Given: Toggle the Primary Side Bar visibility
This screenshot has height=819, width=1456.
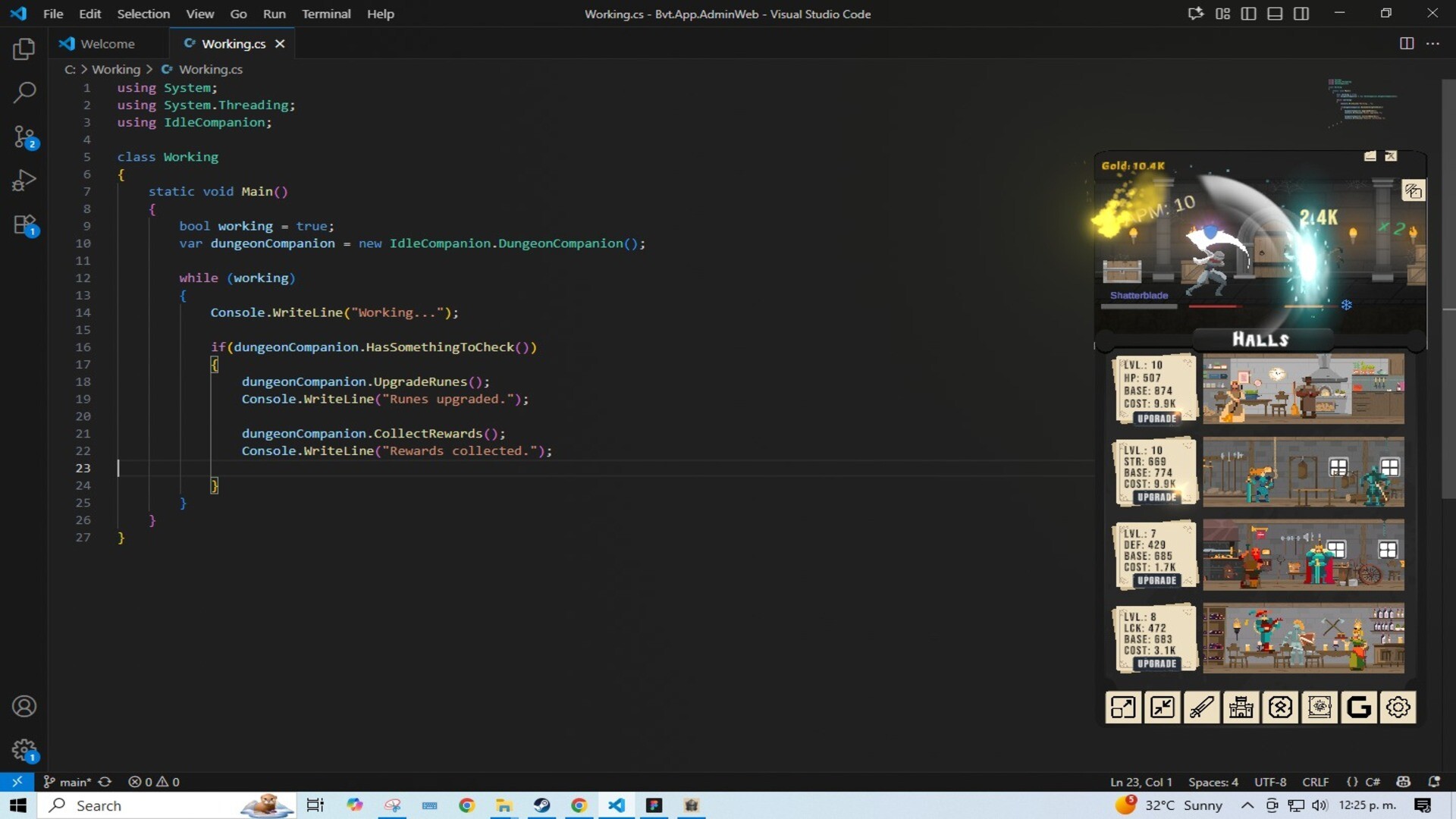Looking at the screenshot, I should coord(1248,13).
